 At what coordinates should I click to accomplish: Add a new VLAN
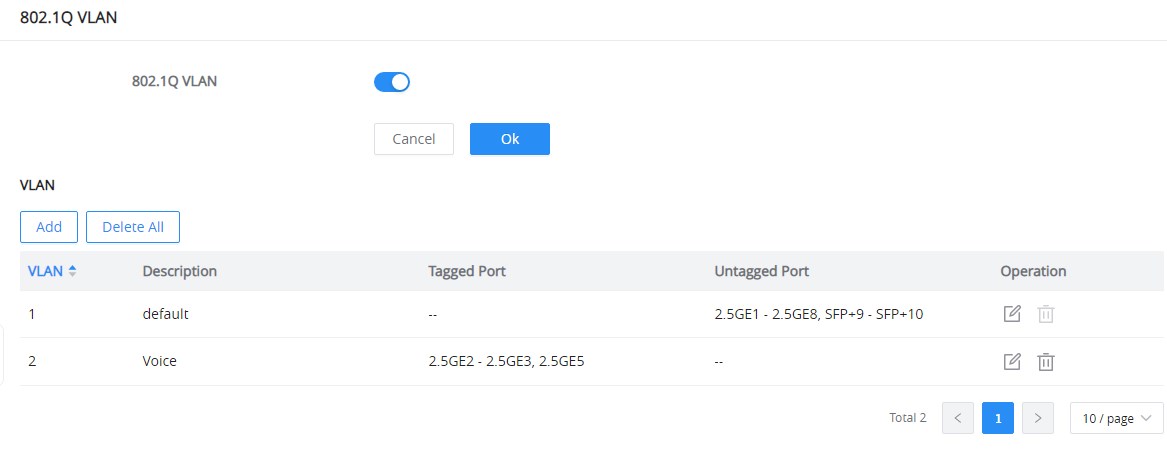coord(49,227)
